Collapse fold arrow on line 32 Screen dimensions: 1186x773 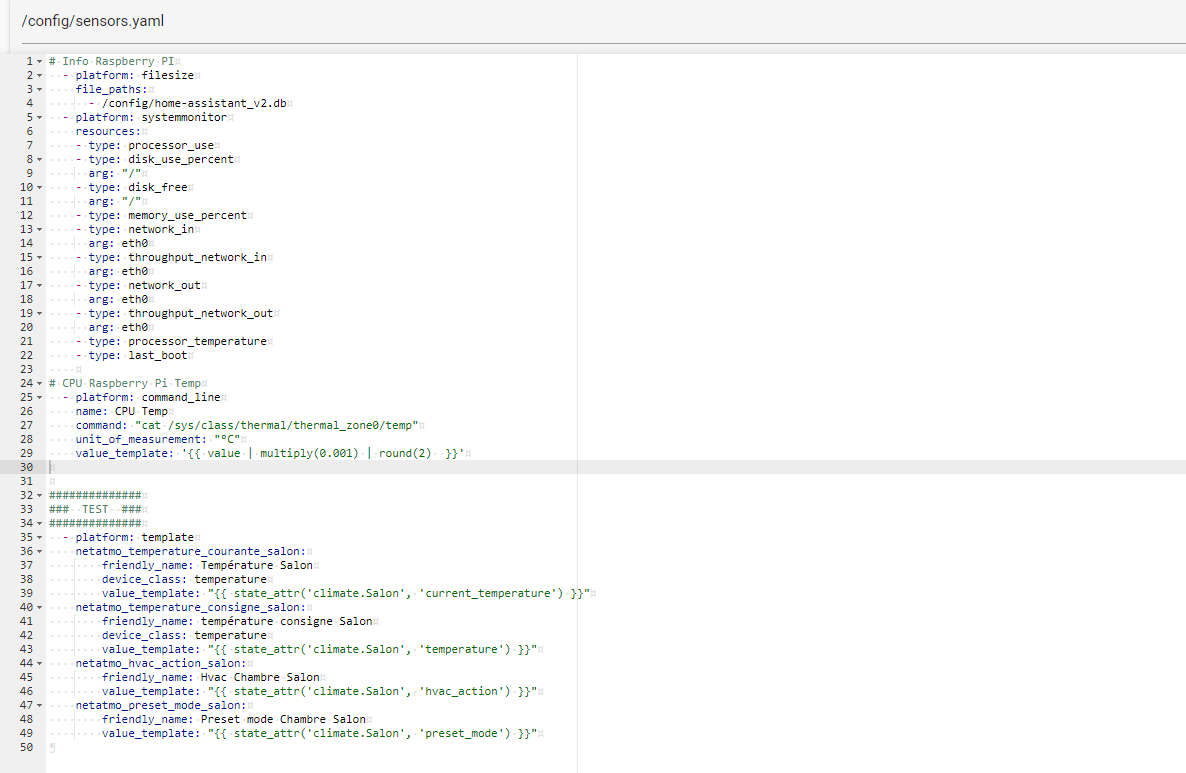pyautogui.click(x=39, y=495)
